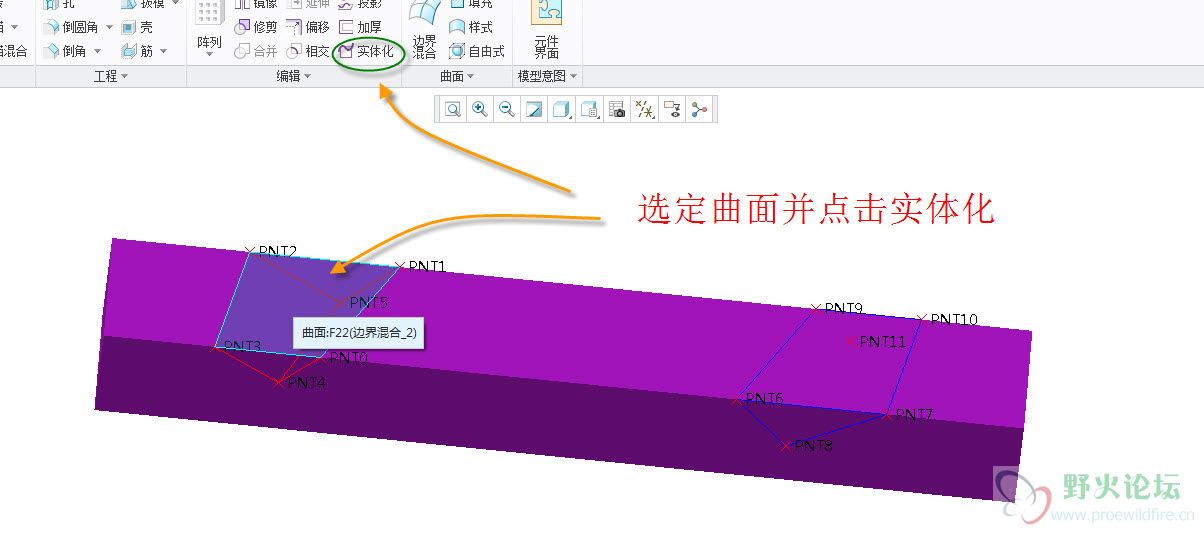Click the Merge (合并) tool

click(x=256, y=51)
